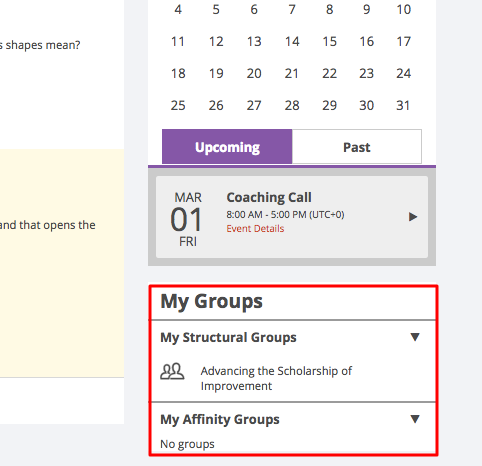This screenshot has height=466, width=482.
Task: Select day 31 in calendar
Action: click(403, 105)
